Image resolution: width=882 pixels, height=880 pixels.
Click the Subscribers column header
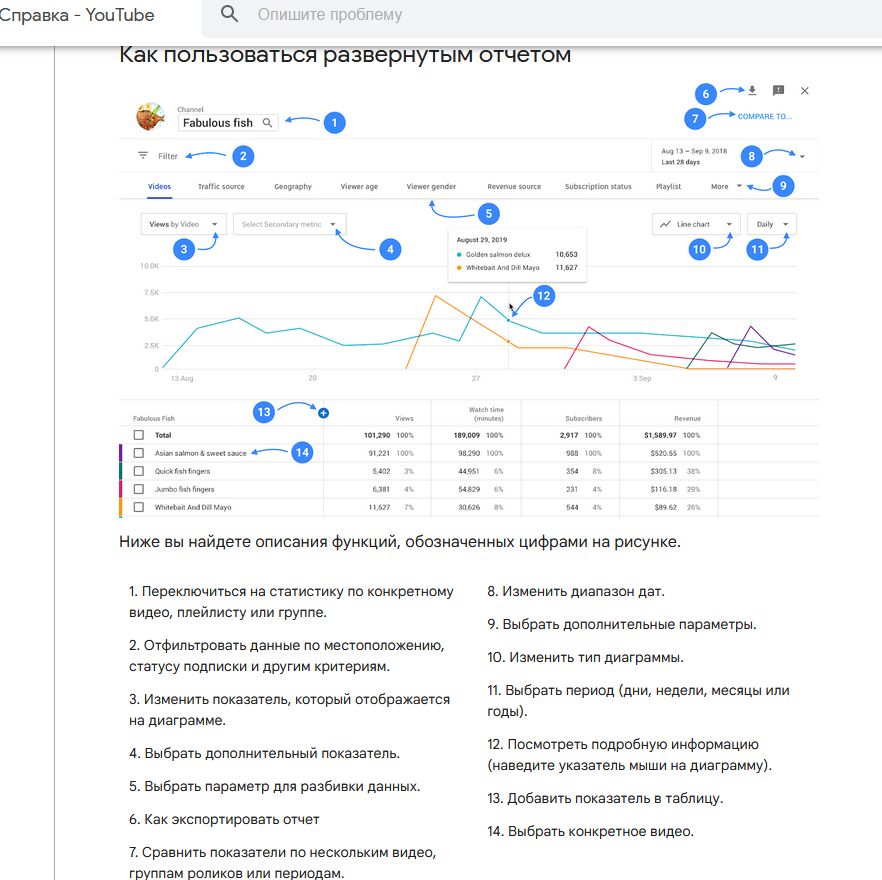(583, 419)
